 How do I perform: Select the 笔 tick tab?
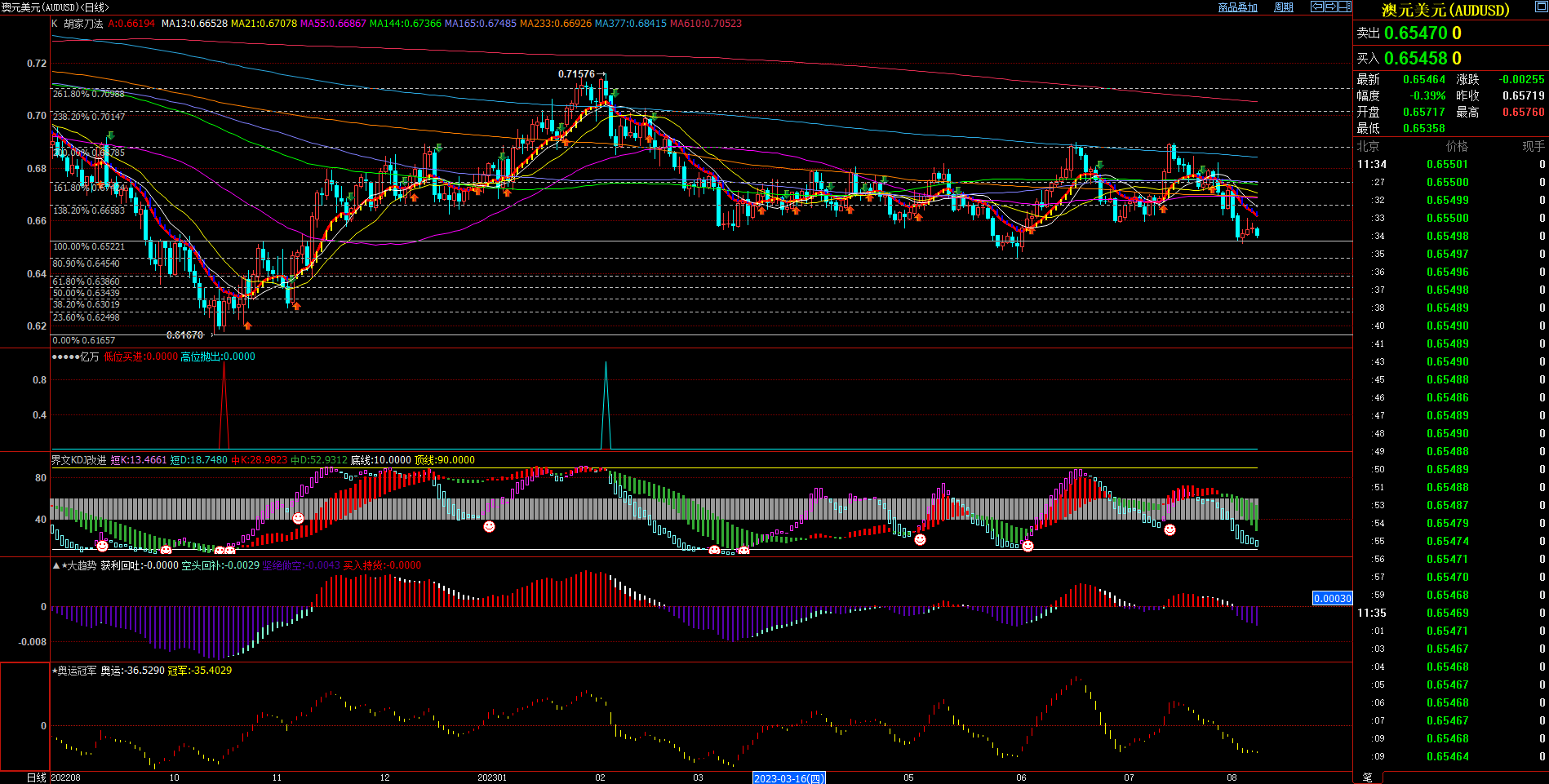pyautogui.click(x=1367, y=777)
